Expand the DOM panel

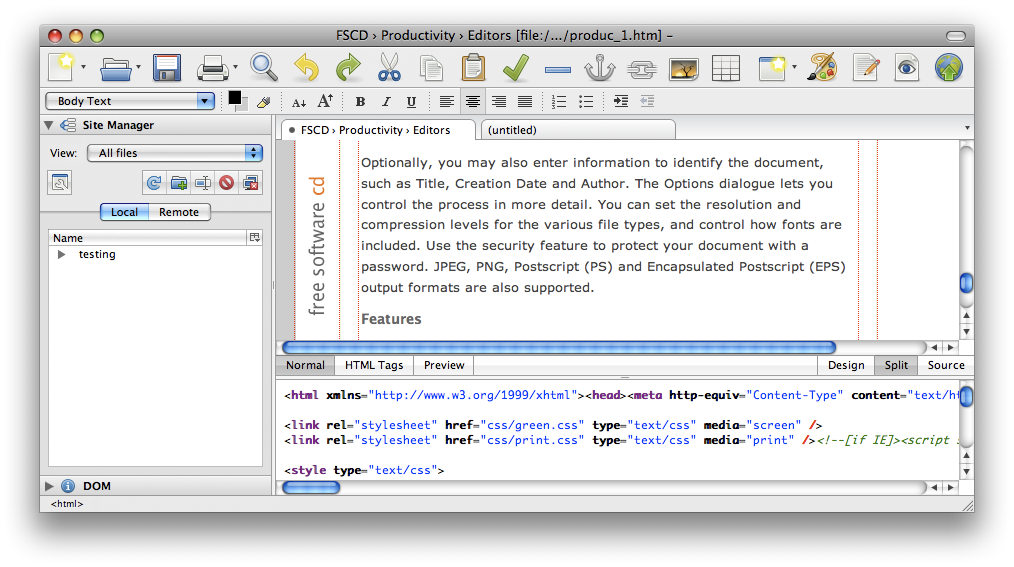49,486
